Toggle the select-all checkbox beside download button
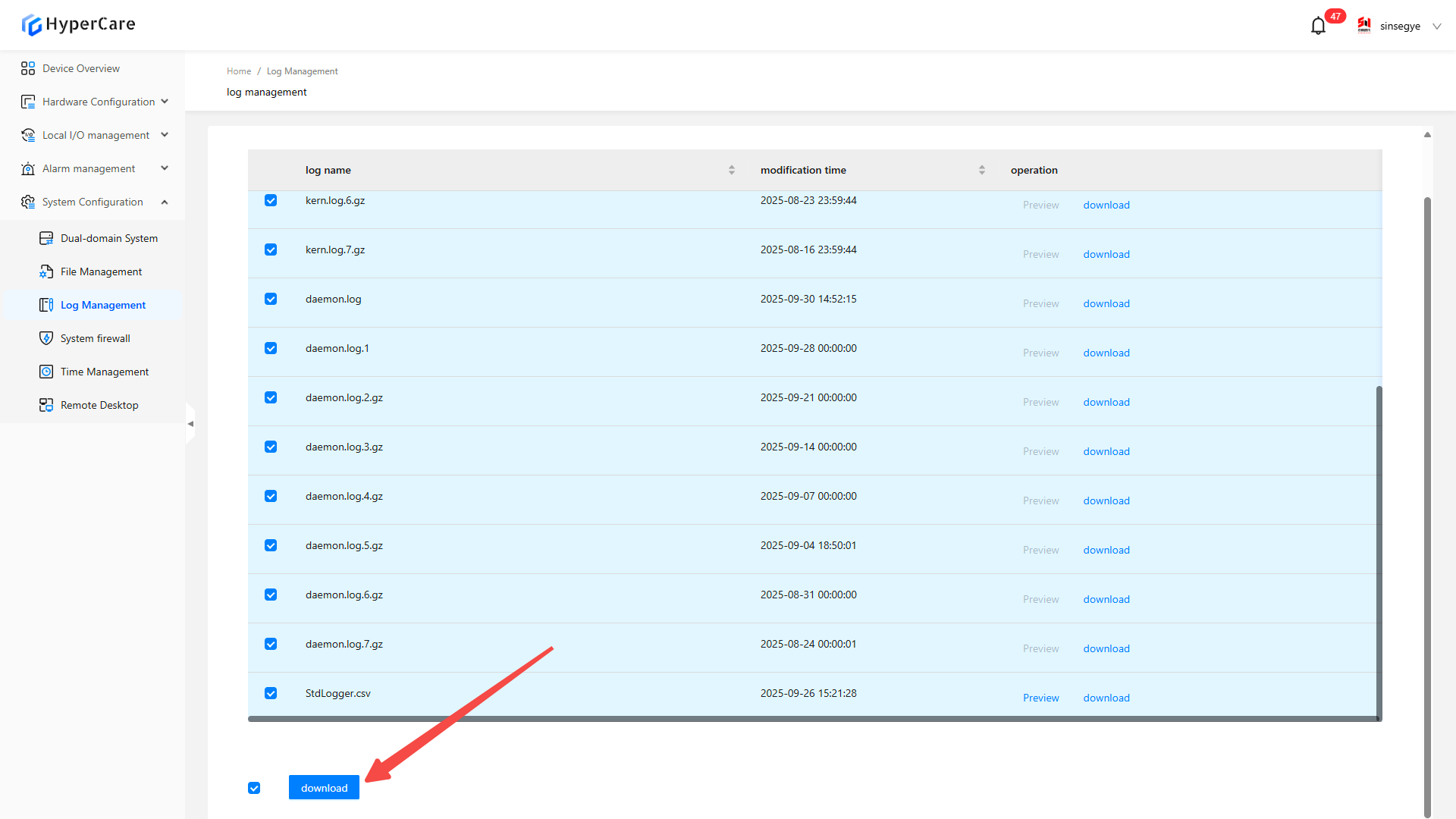The height and width of the screenshot is (819, 1456). [x=254, y=788]
